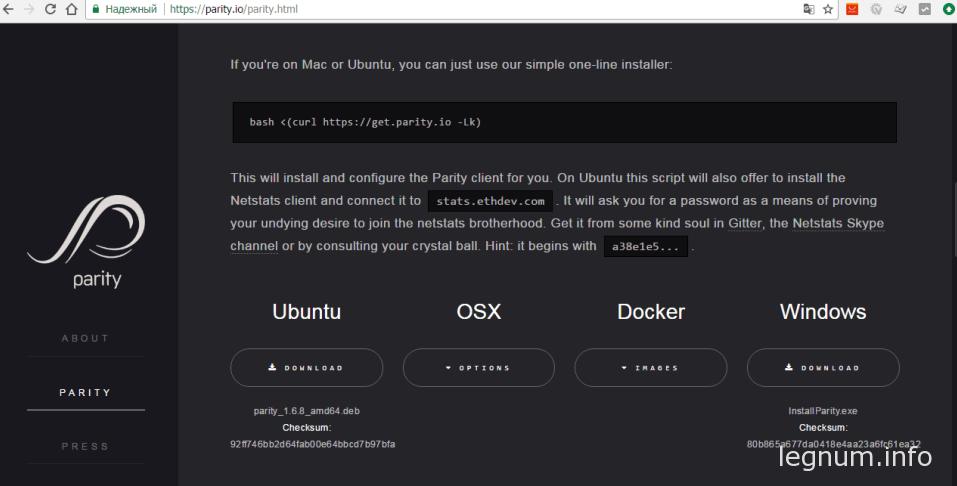Select the Parity sidebar menu item
This screenshot has height=486, width=957.
[x=86, y=392]
